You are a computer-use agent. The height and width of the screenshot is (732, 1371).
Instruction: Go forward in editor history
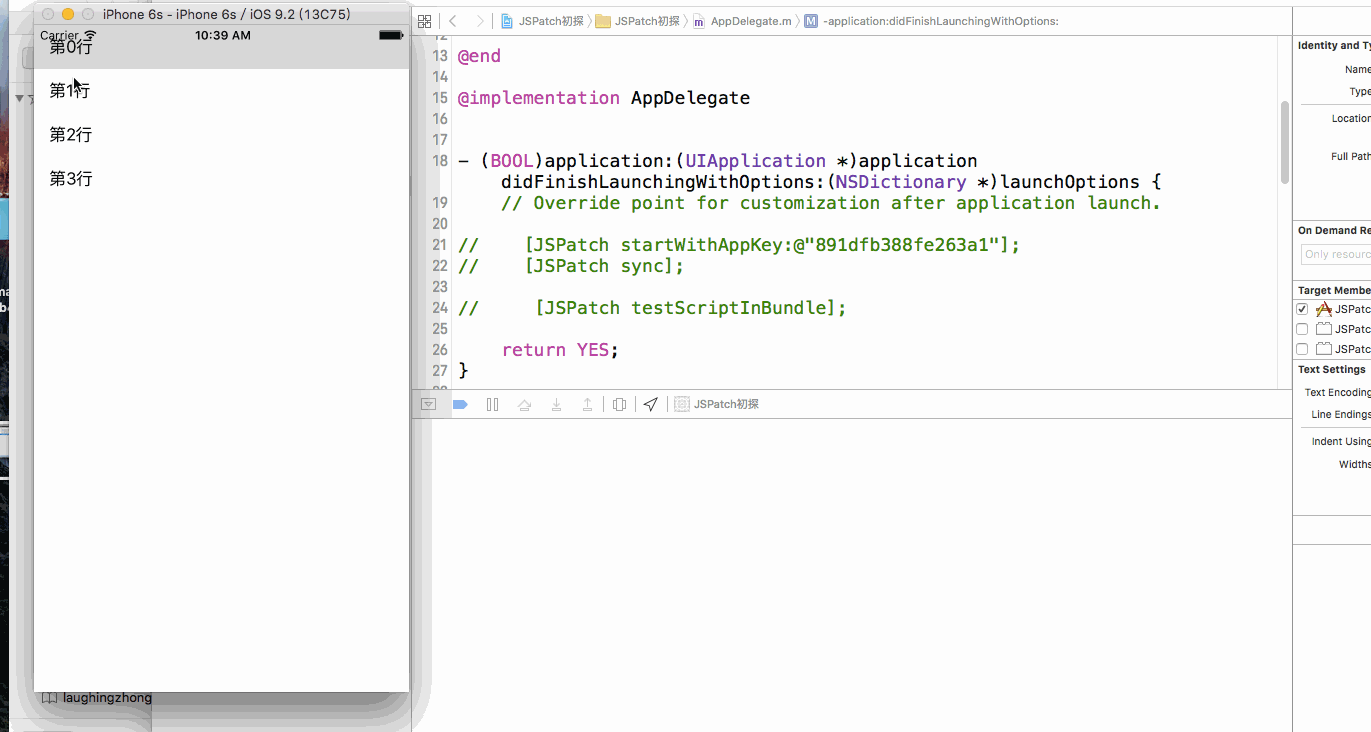pyautogui.click(x=480, y=21)
